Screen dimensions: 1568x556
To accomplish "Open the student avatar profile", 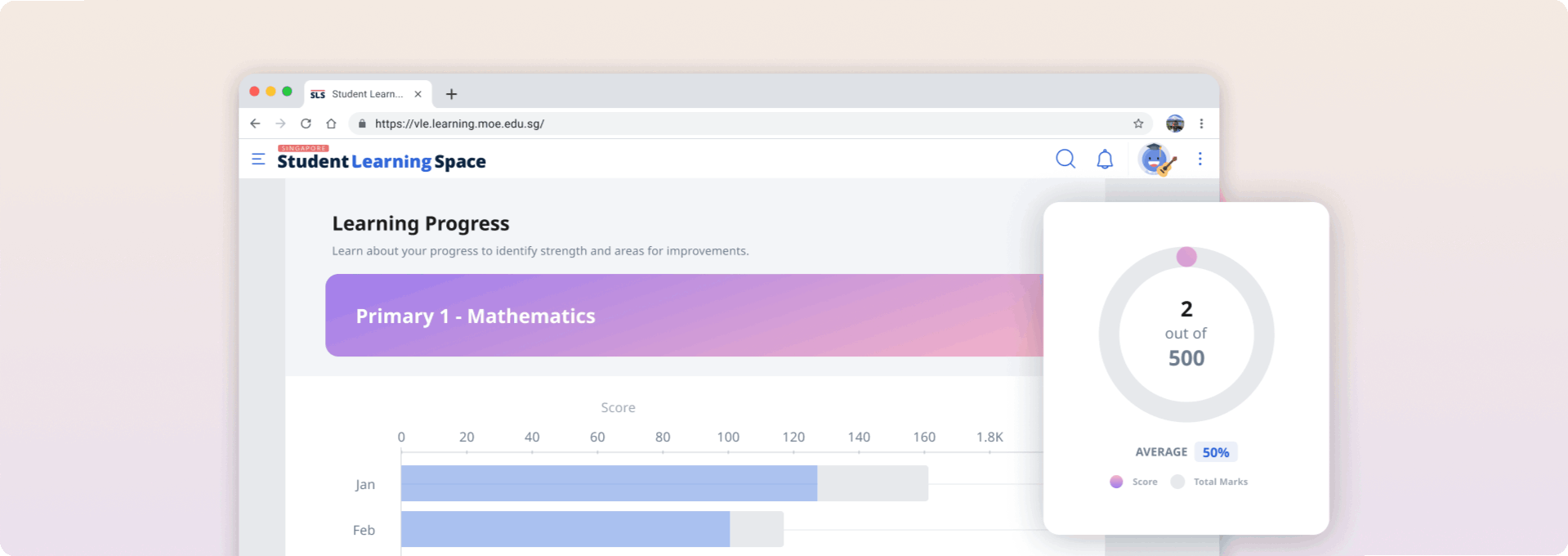I will (x=1156, y=159).
